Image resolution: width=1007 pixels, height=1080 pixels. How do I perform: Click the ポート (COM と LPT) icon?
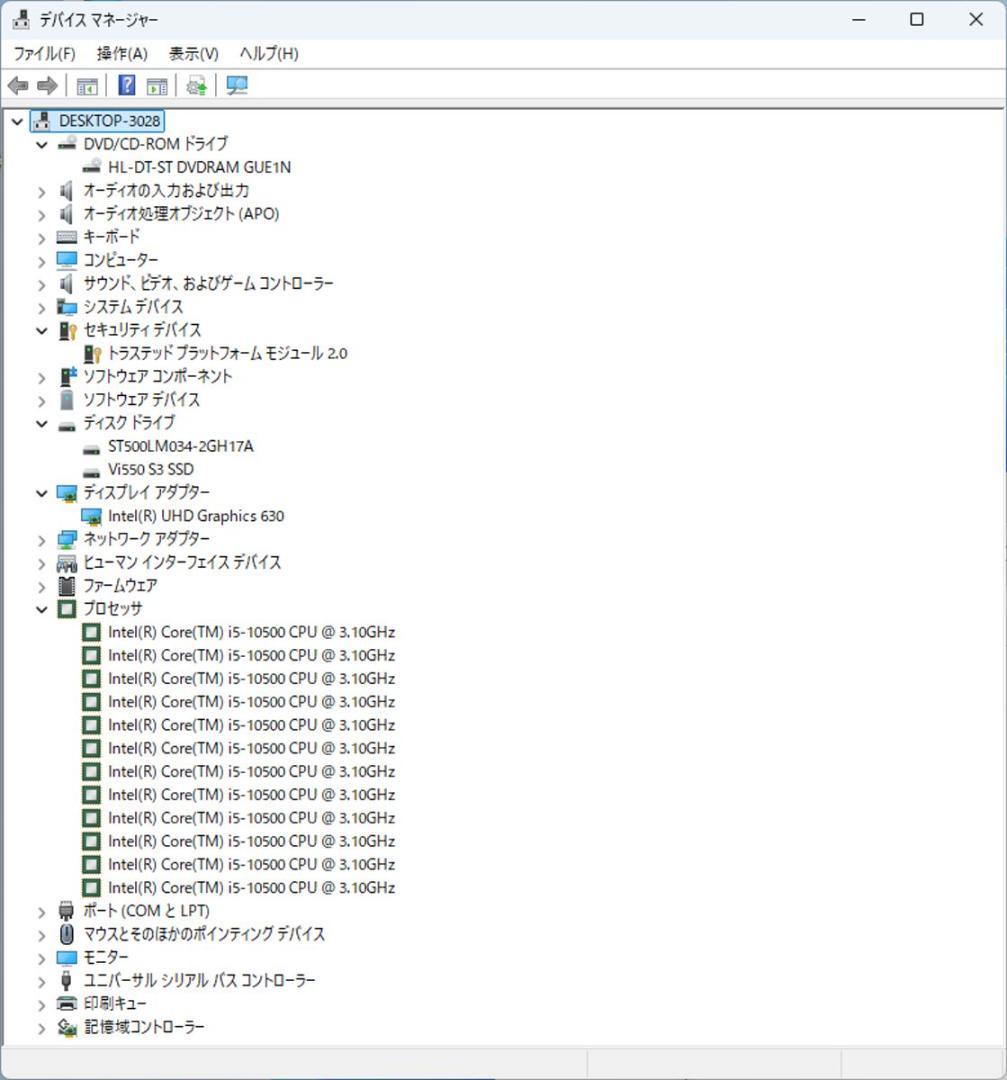[x=66, y=911]
